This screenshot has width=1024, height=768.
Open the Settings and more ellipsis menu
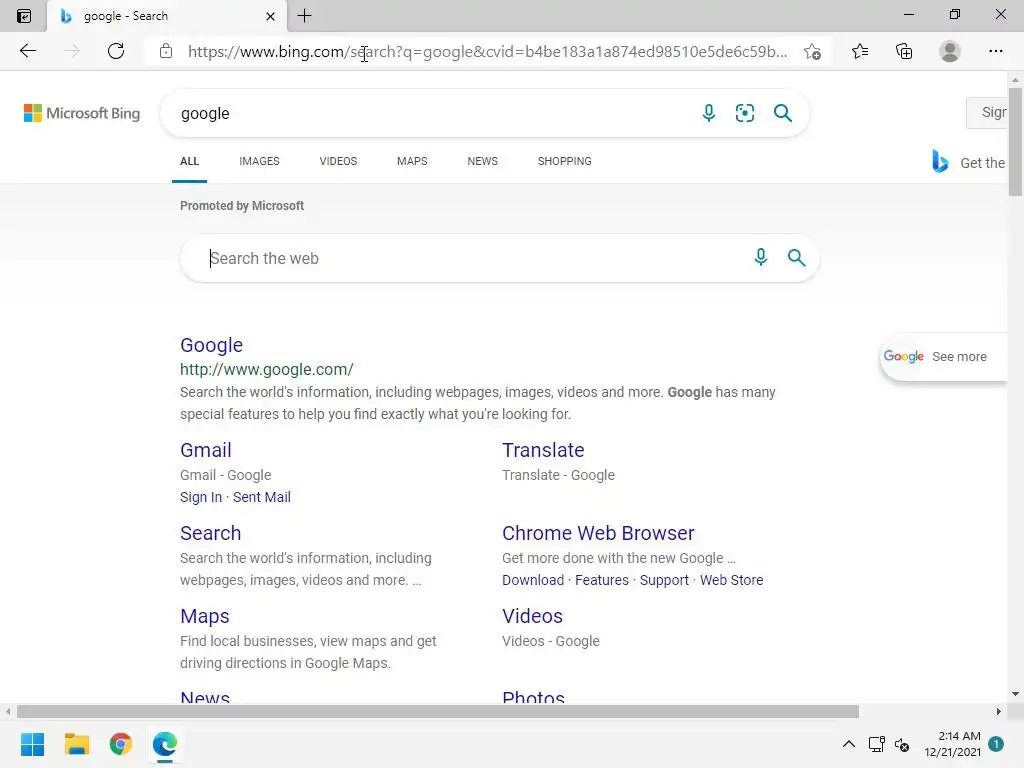click(x=995, y=51)
